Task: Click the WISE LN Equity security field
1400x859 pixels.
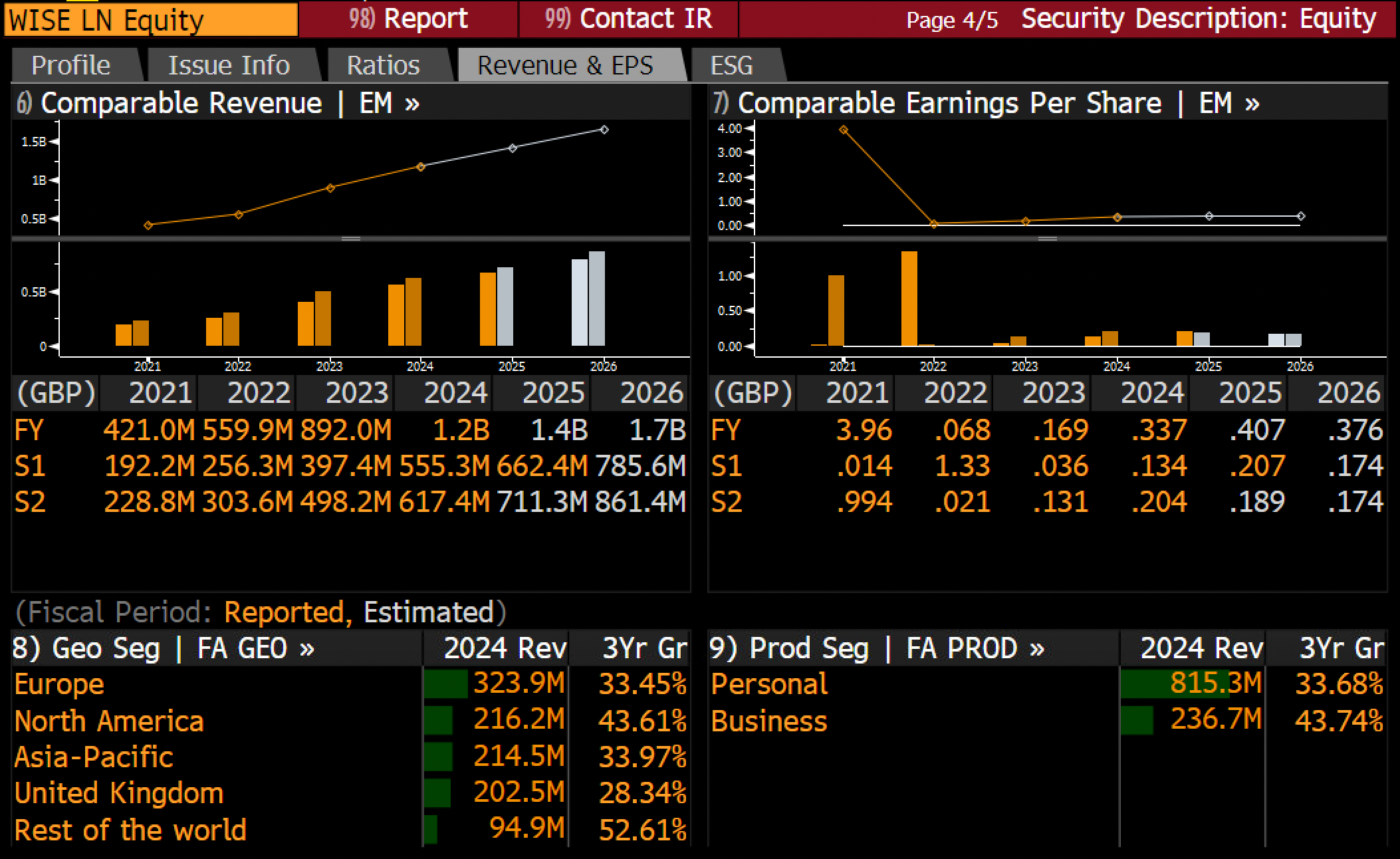Action: point(151,19)
